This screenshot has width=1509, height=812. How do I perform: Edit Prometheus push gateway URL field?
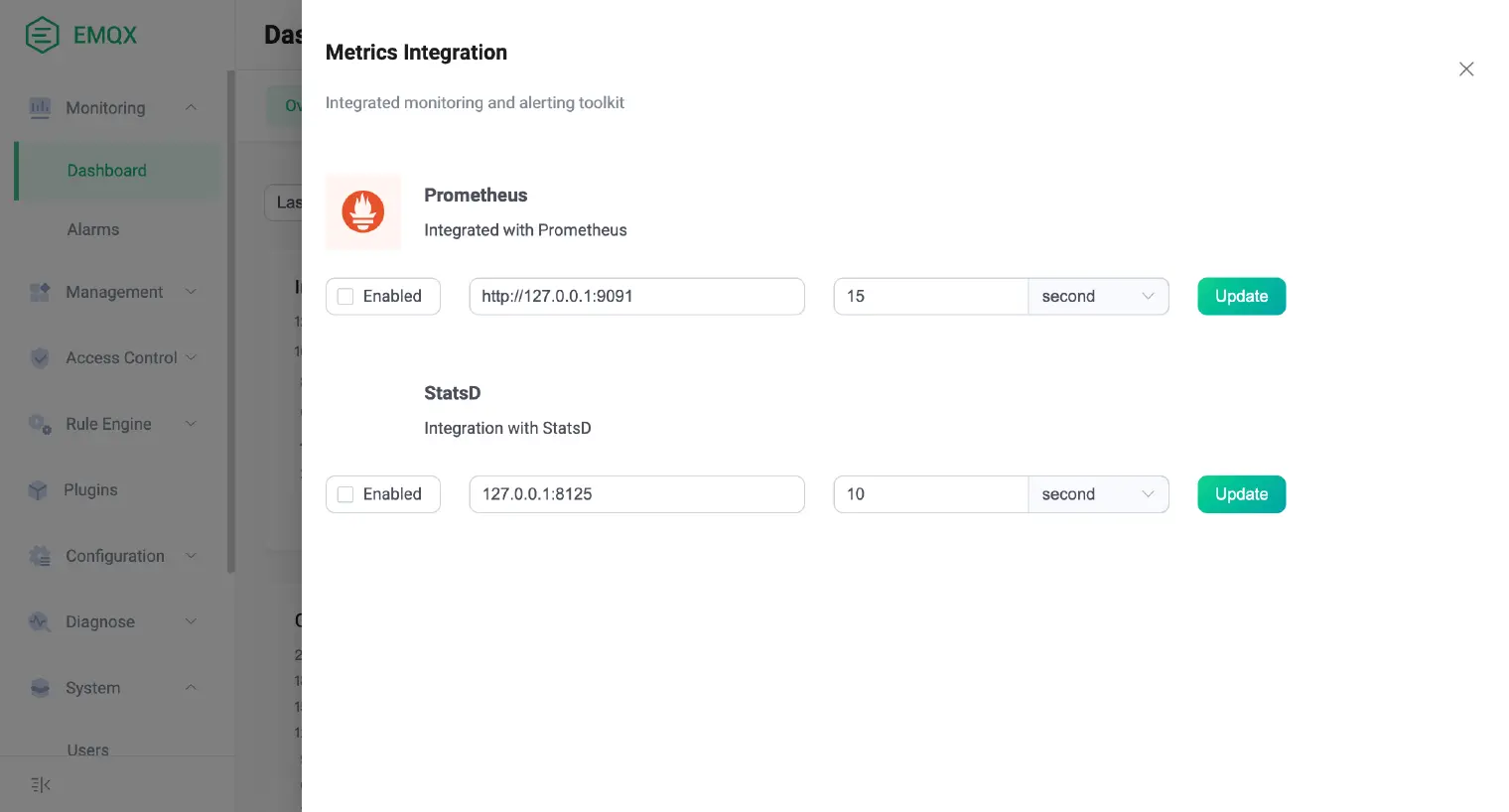pyautogui.click(x=636, y=296)
